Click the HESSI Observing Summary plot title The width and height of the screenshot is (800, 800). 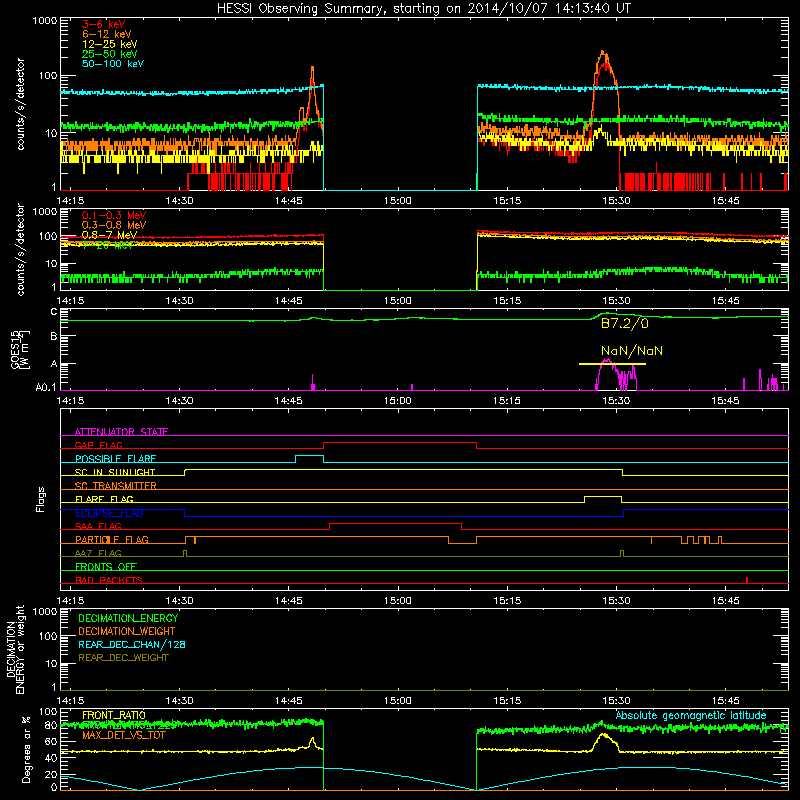pyautogui.click(x=424, y=8)
